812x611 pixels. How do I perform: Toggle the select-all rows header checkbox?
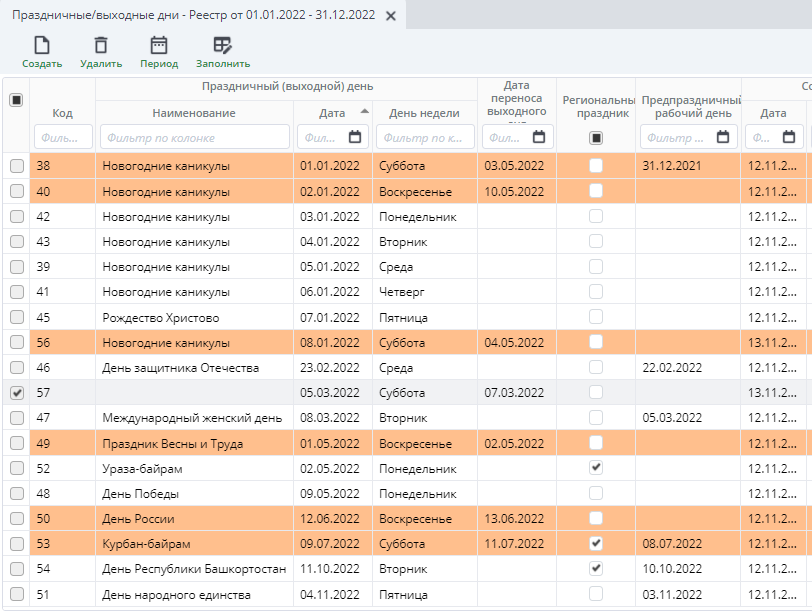[16, 100]
